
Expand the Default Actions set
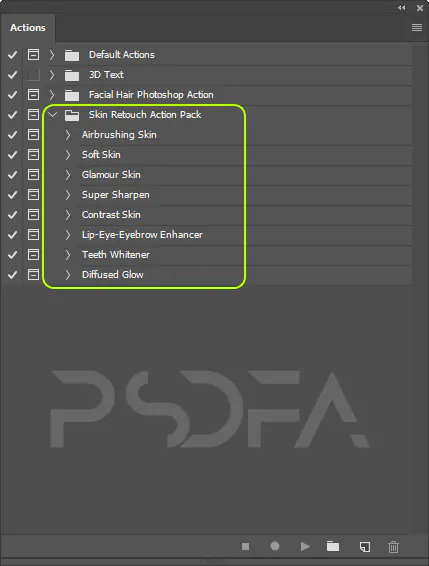52,55
